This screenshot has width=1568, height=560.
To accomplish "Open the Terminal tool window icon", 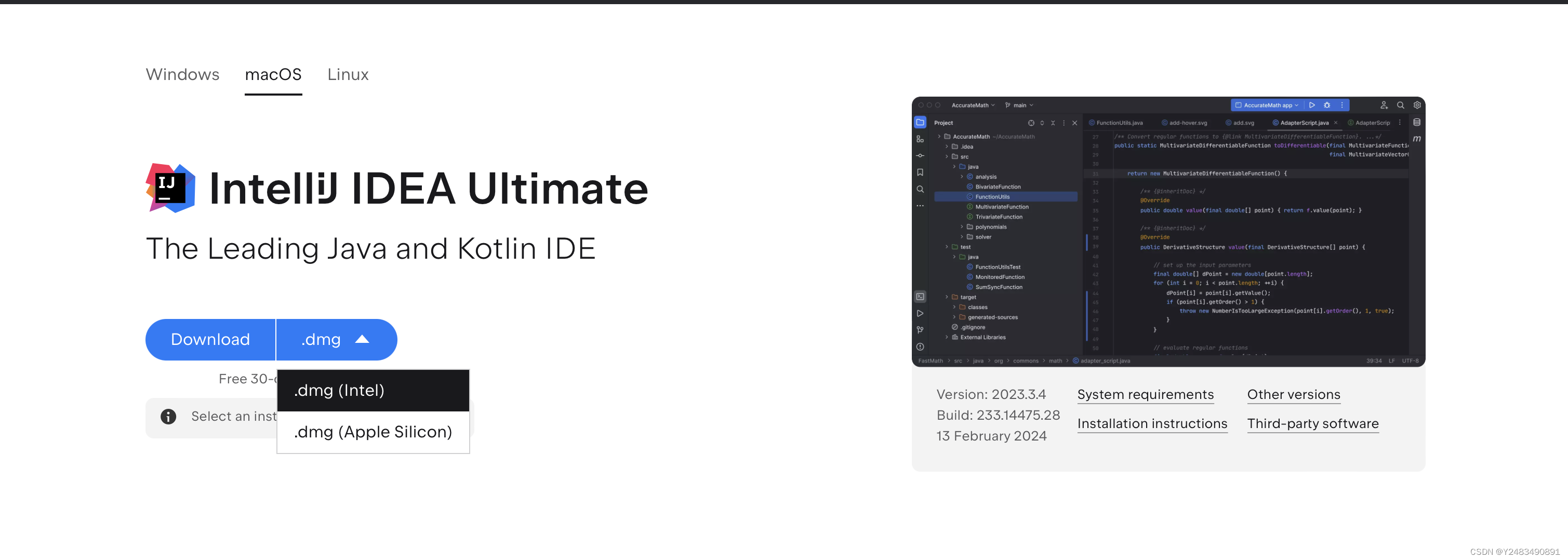I will click(x=921, y=297).
